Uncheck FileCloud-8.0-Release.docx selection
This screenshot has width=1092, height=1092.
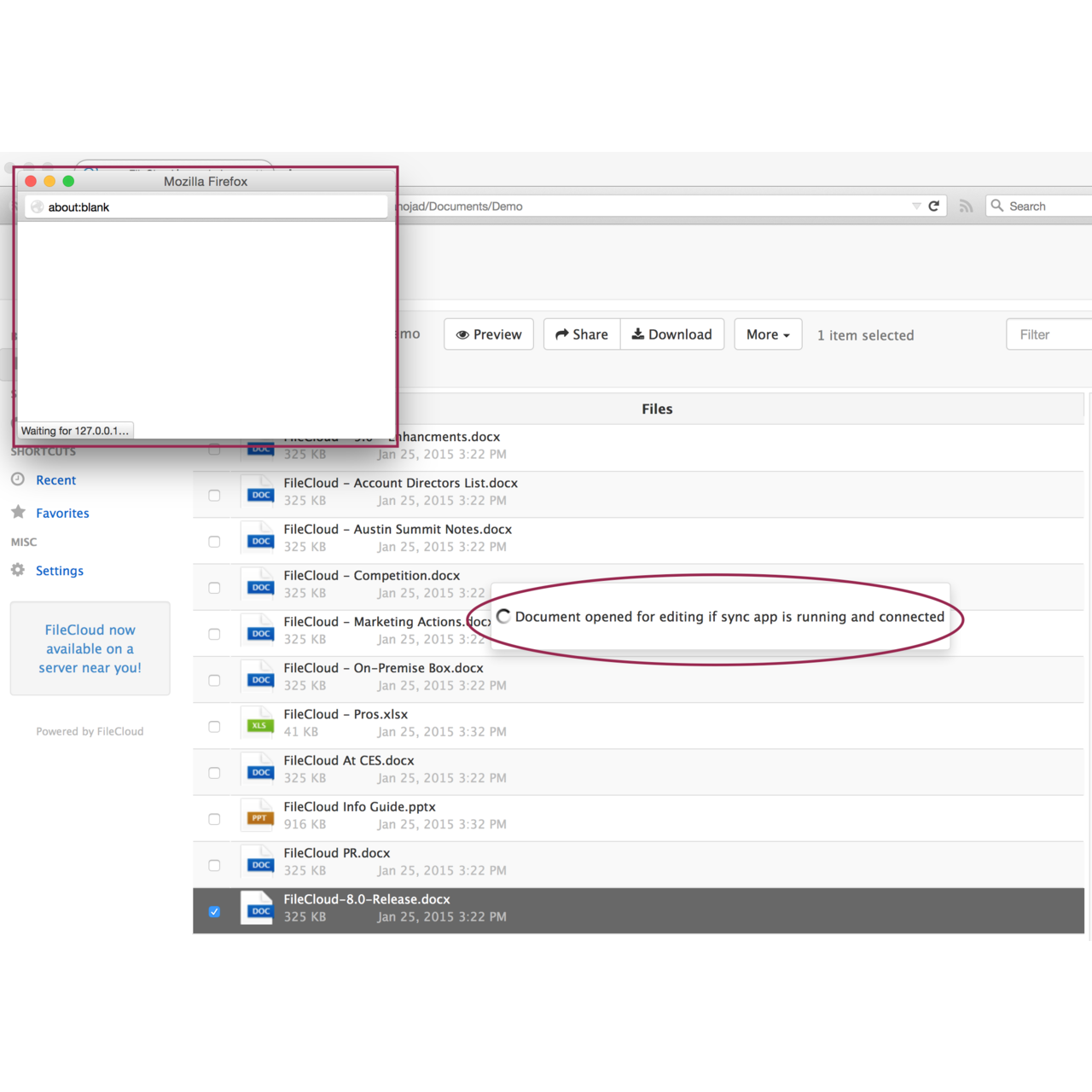click(x=214, y=911)
